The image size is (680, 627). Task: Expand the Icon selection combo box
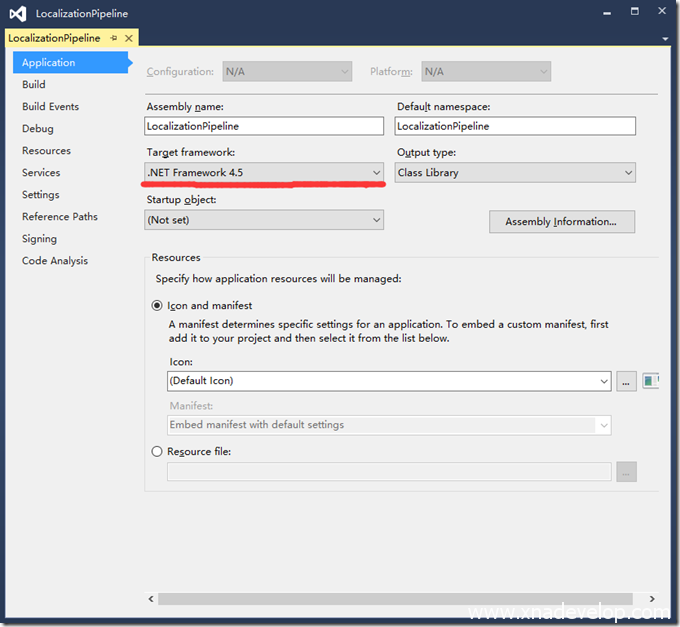603,381
